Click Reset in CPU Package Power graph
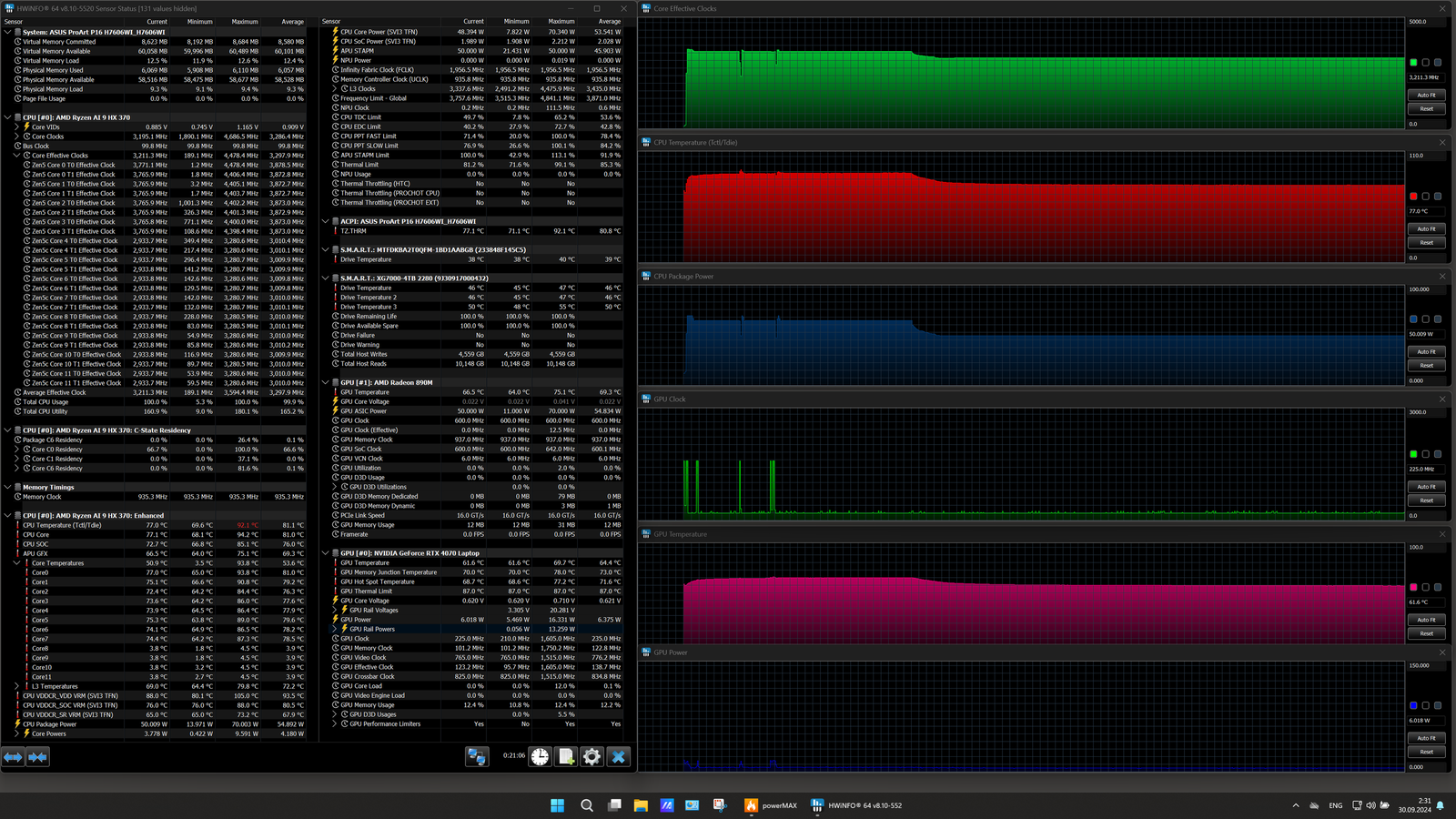1456x819 pixels. pos(1426,365)
